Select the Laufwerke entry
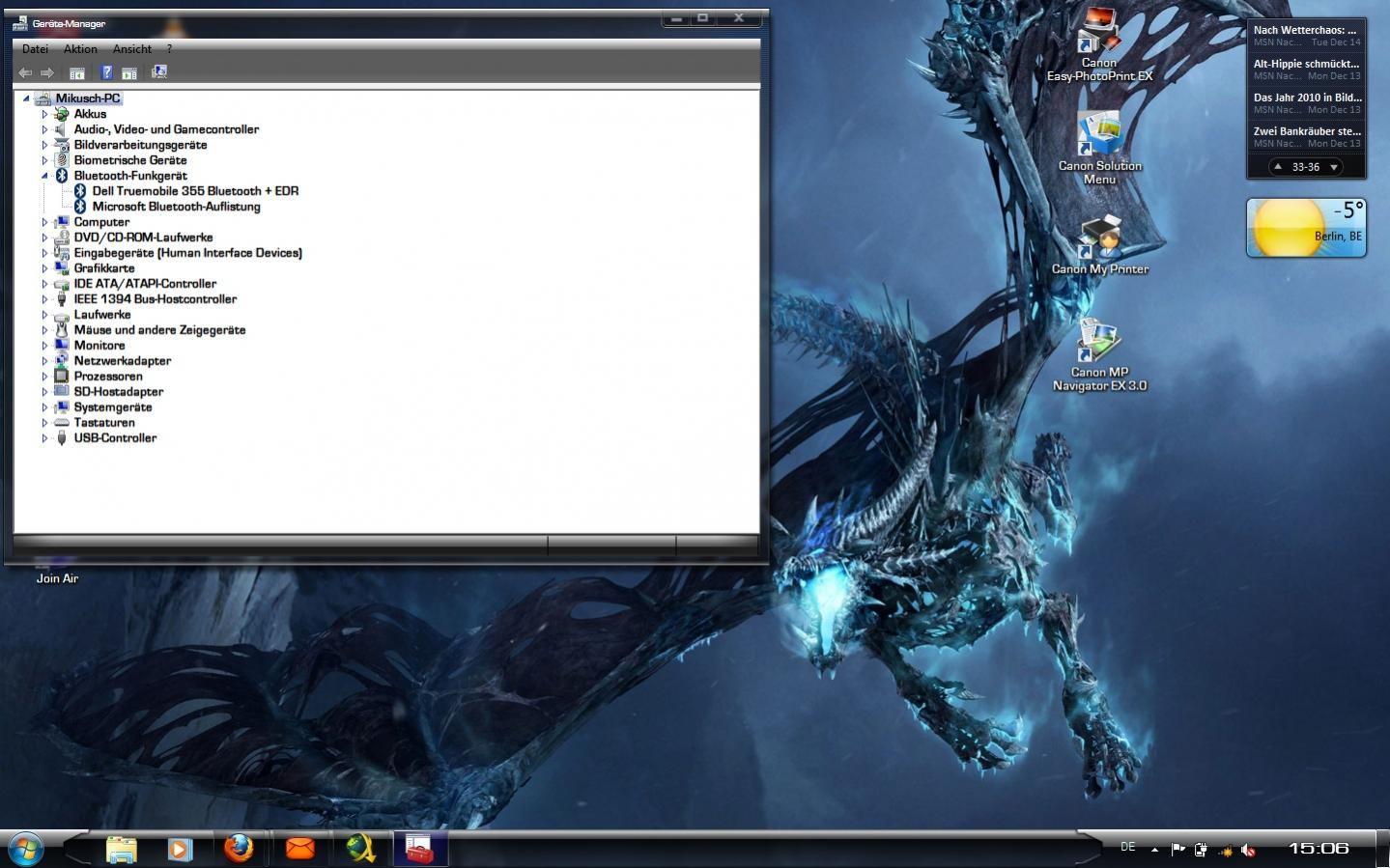Image resolution: width=1390 pixels, height=868 pixels. 101,315
